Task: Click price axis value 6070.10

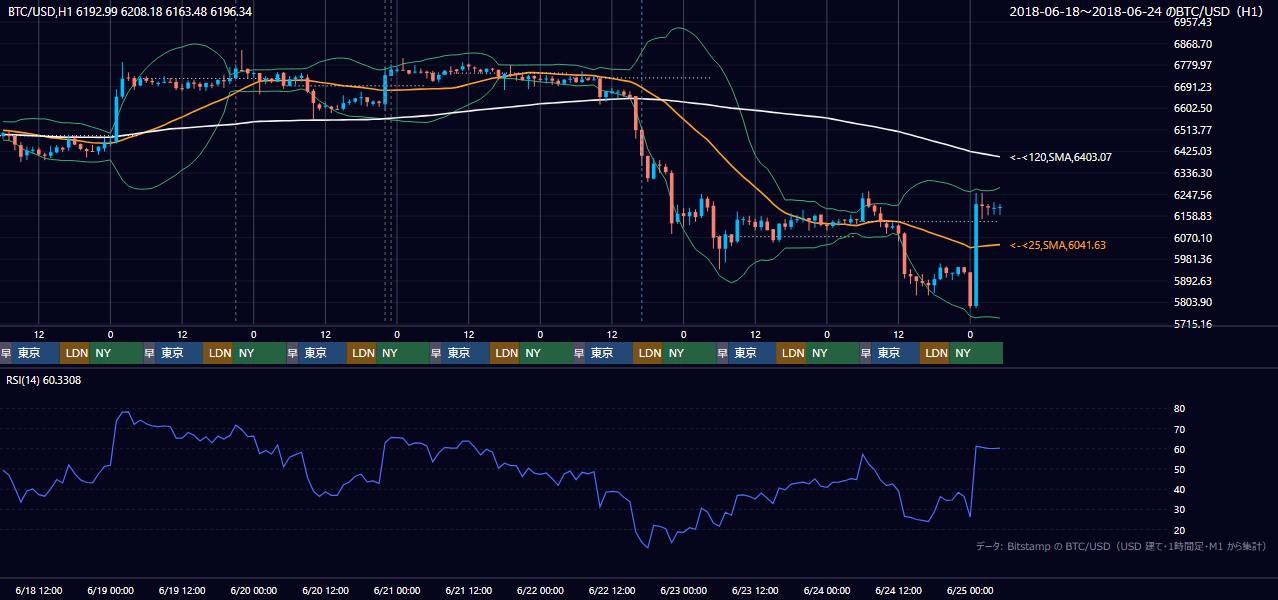Action: point(1193,238)
